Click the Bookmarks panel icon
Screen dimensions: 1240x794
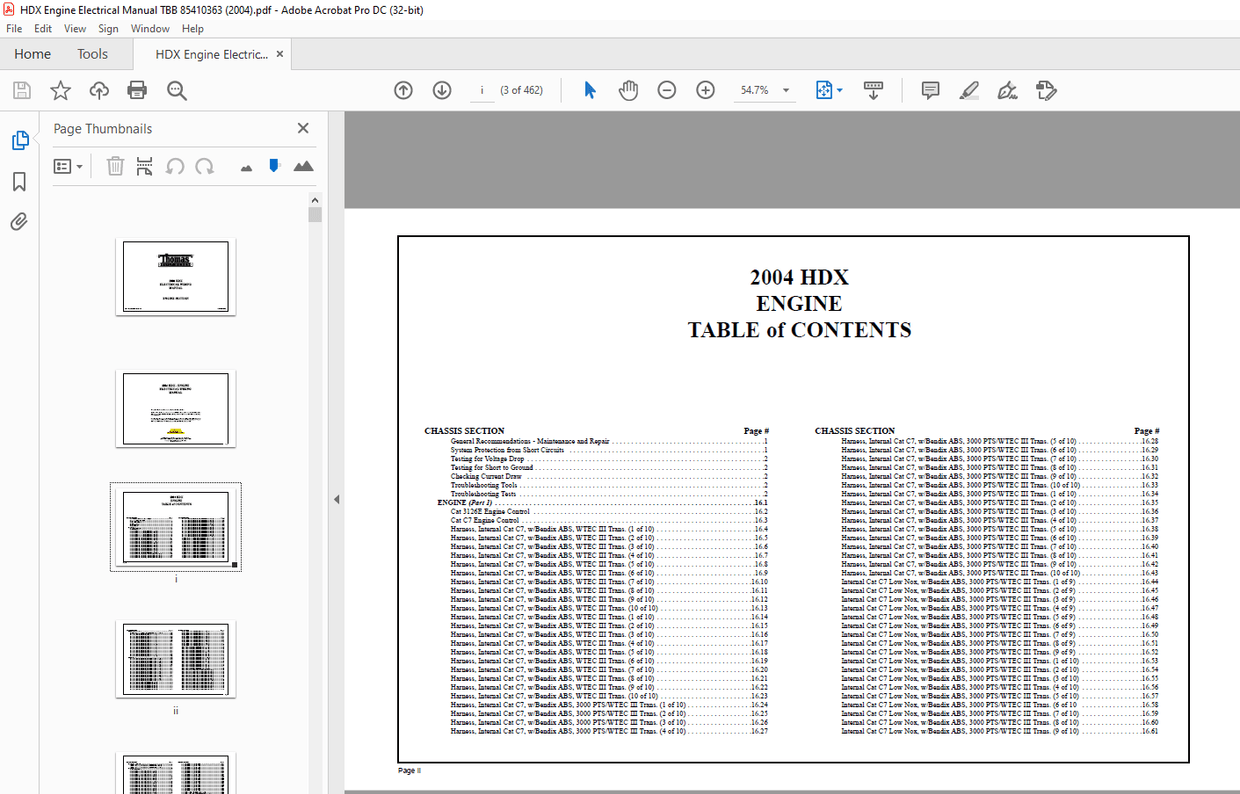click(20, 181)
